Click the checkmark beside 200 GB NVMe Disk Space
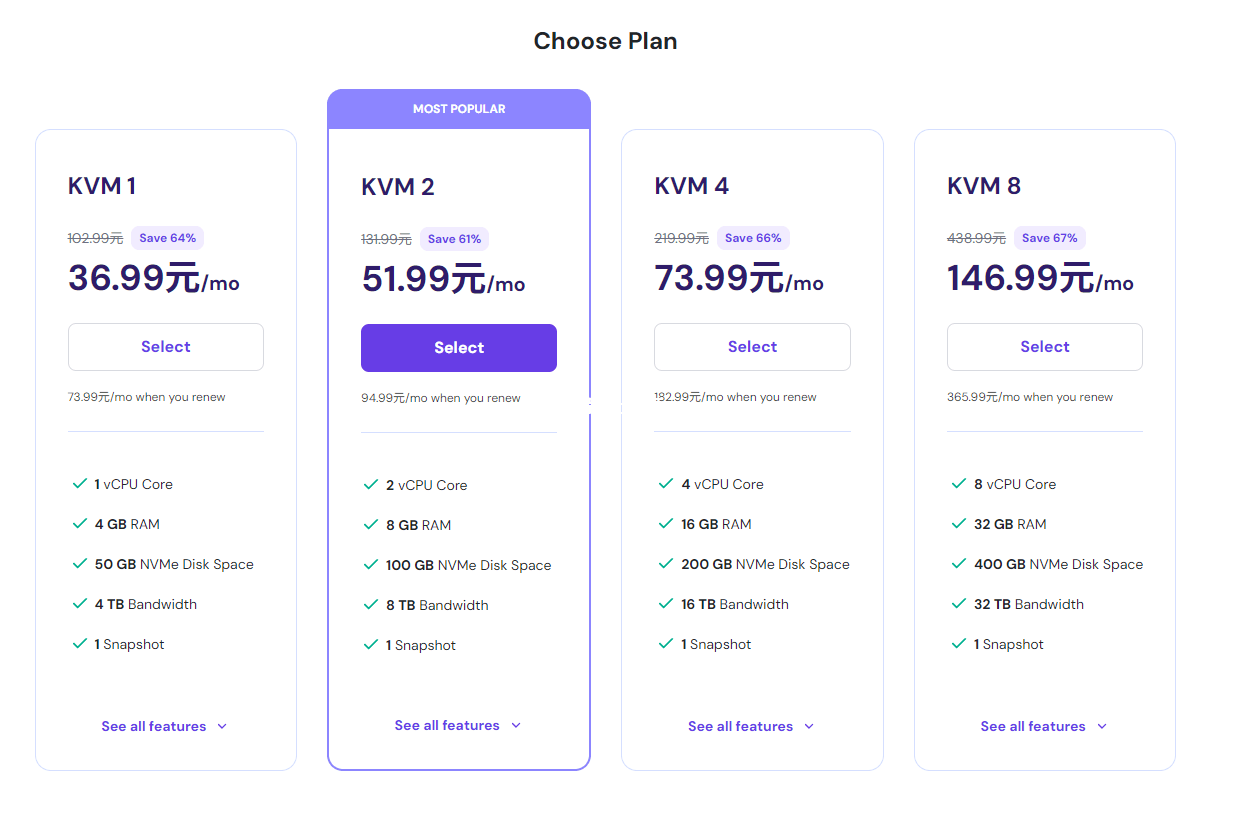 [x=666, y=564]
